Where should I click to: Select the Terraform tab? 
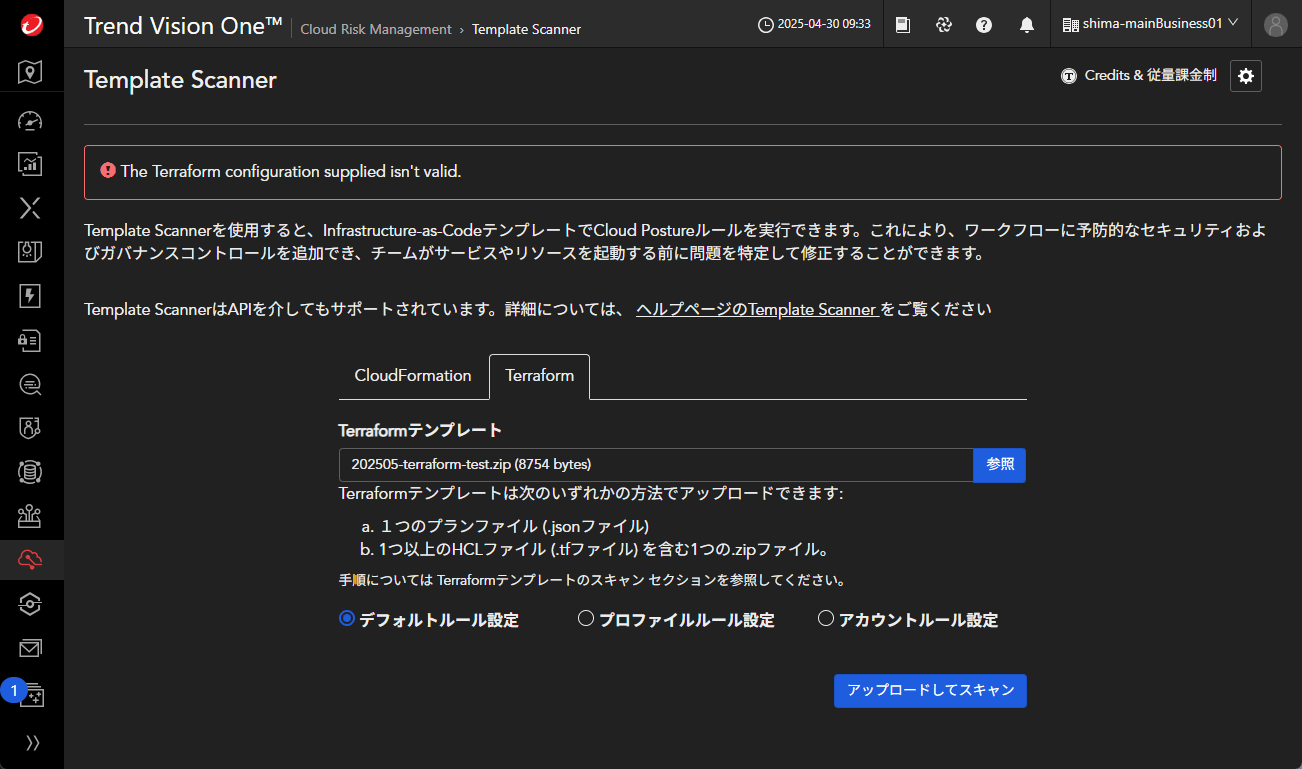click(x=540, y=376)
